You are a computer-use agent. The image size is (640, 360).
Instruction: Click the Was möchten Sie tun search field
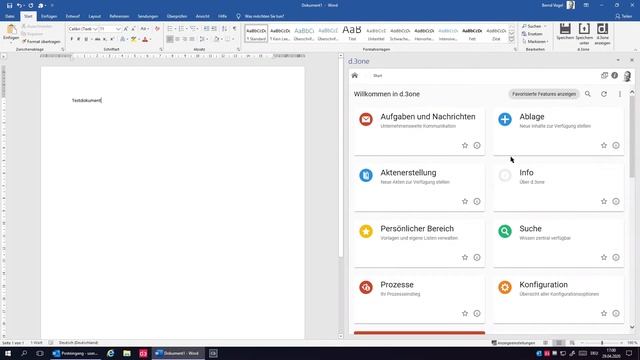coord(264,16)
